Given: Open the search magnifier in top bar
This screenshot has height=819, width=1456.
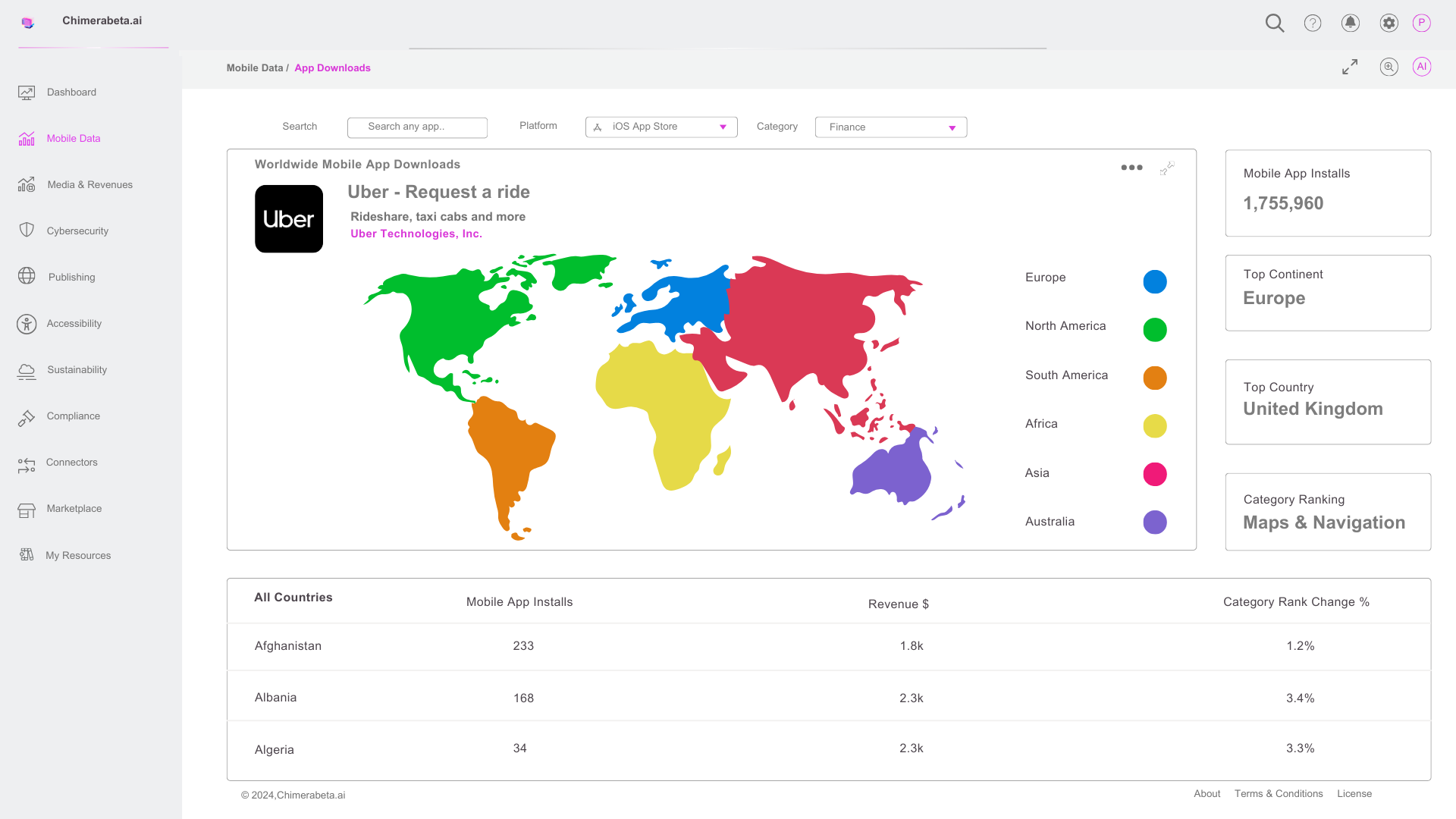Looking at the screenshot, I should [1275, 23].
